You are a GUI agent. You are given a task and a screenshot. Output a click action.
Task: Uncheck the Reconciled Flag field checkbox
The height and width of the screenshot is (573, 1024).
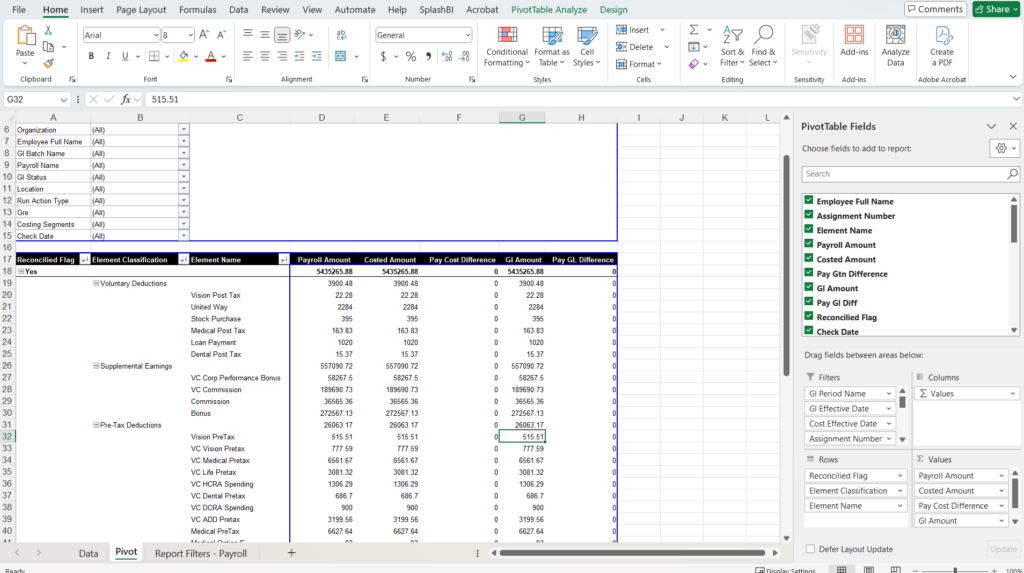click(808, 317)
